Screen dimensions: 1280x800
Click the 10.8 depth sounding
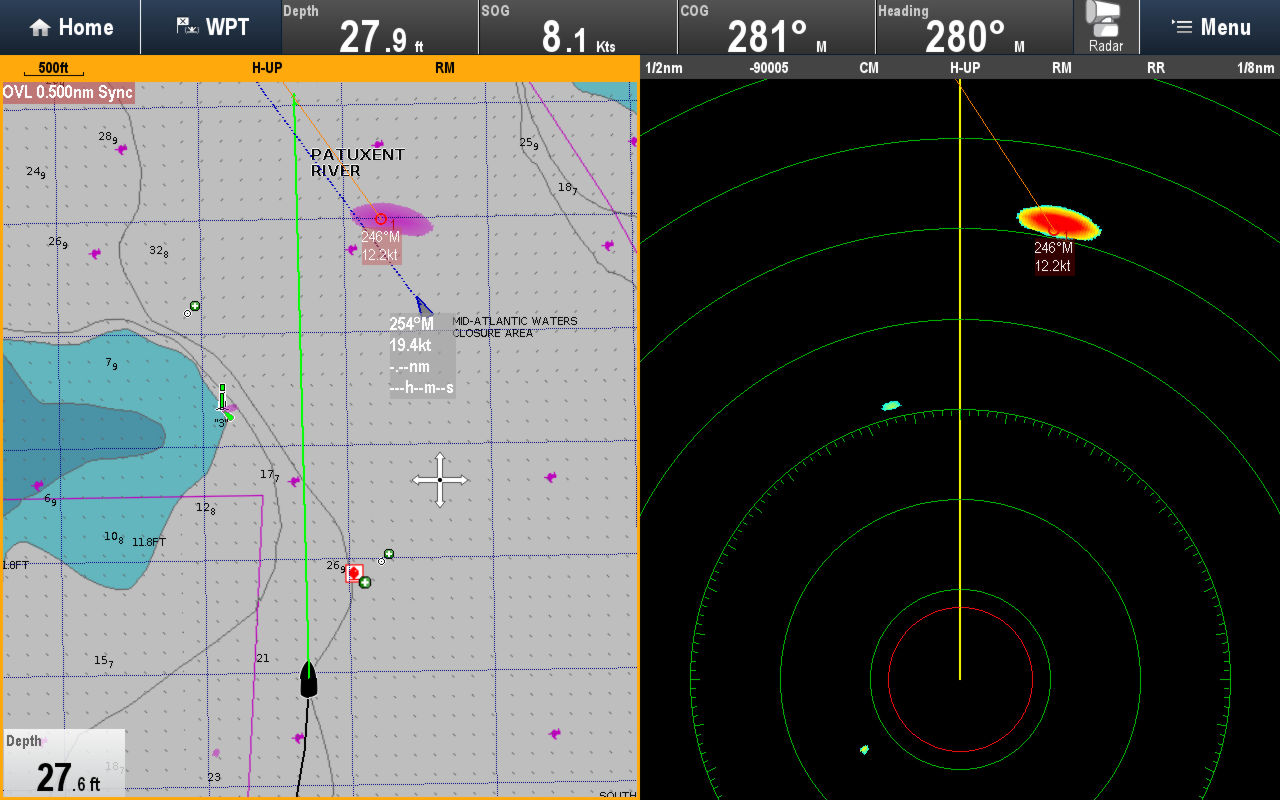click(114, 537)
